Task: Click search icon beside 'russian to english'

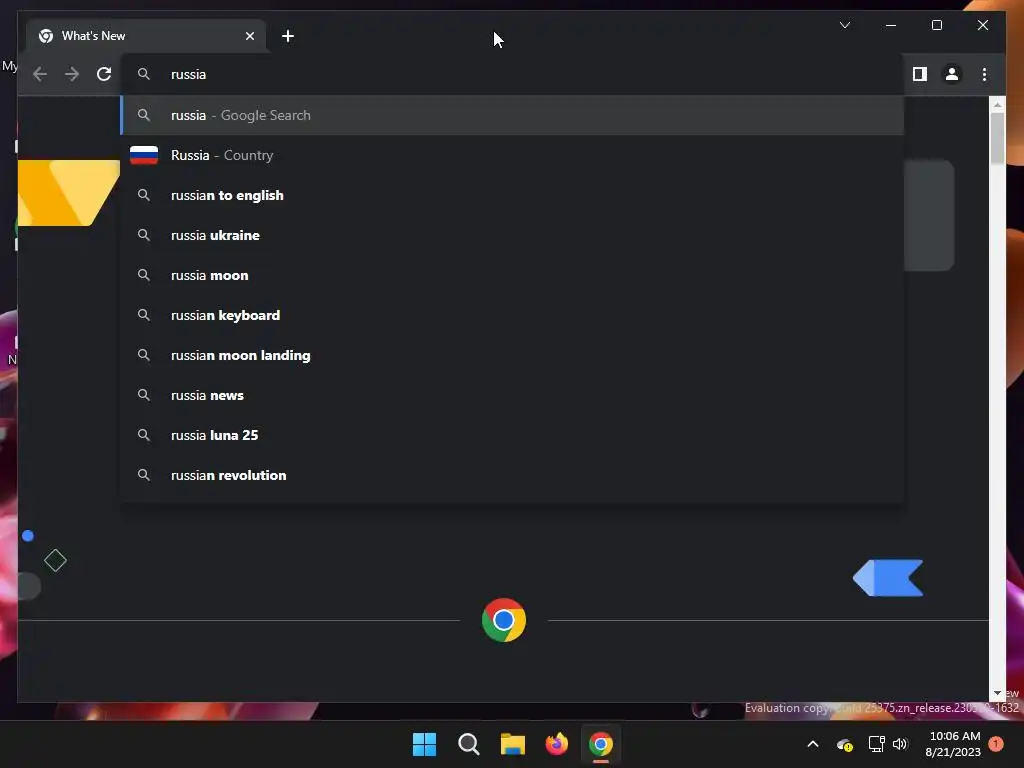Action: [x=144, y=195]
